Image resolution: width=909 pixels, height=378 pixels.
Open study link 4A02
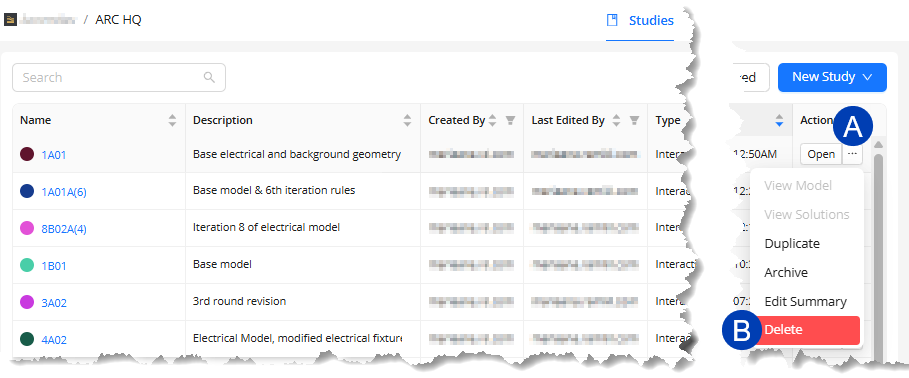point(54,340)
